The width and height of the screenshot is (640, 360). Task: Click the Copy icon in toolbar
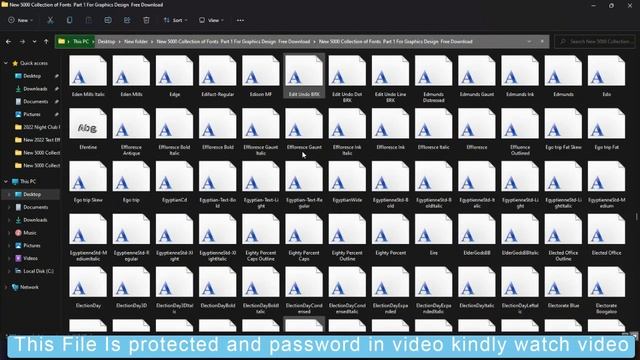point(69,20)
